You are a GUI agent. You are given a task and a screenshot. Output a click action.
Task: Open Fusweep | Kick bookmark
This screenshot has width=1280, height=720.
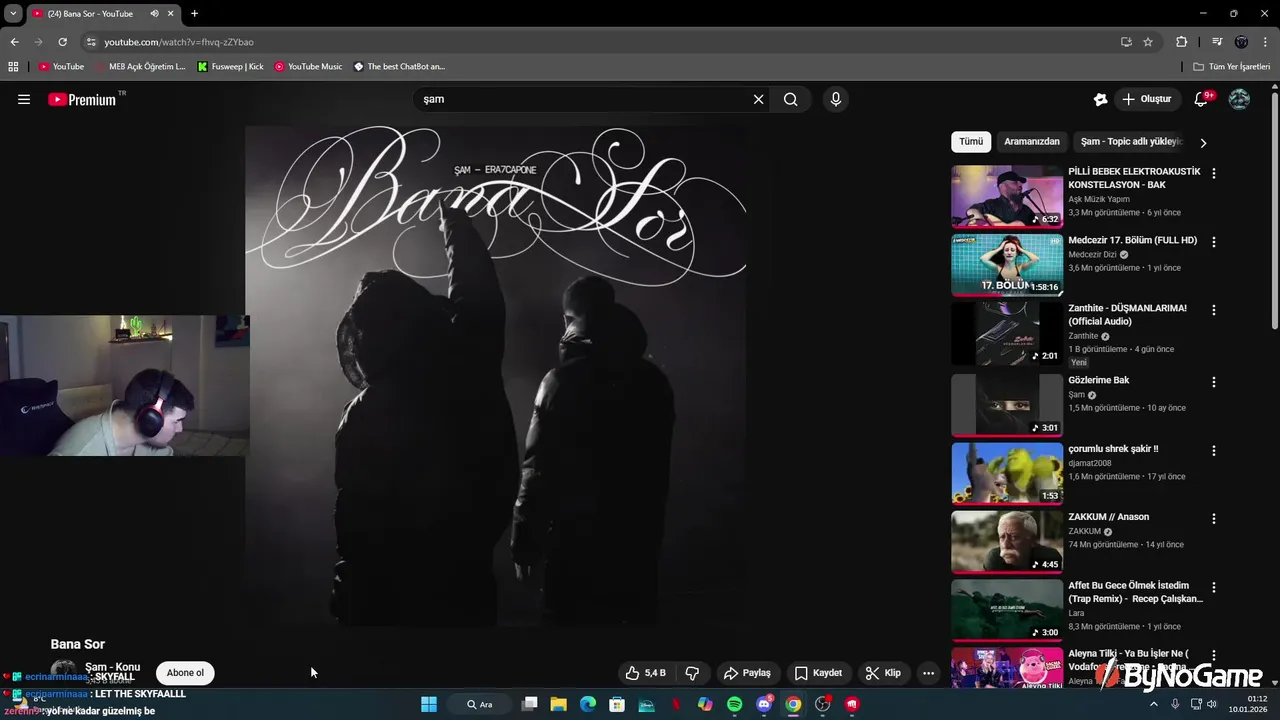tap(231, 67)
